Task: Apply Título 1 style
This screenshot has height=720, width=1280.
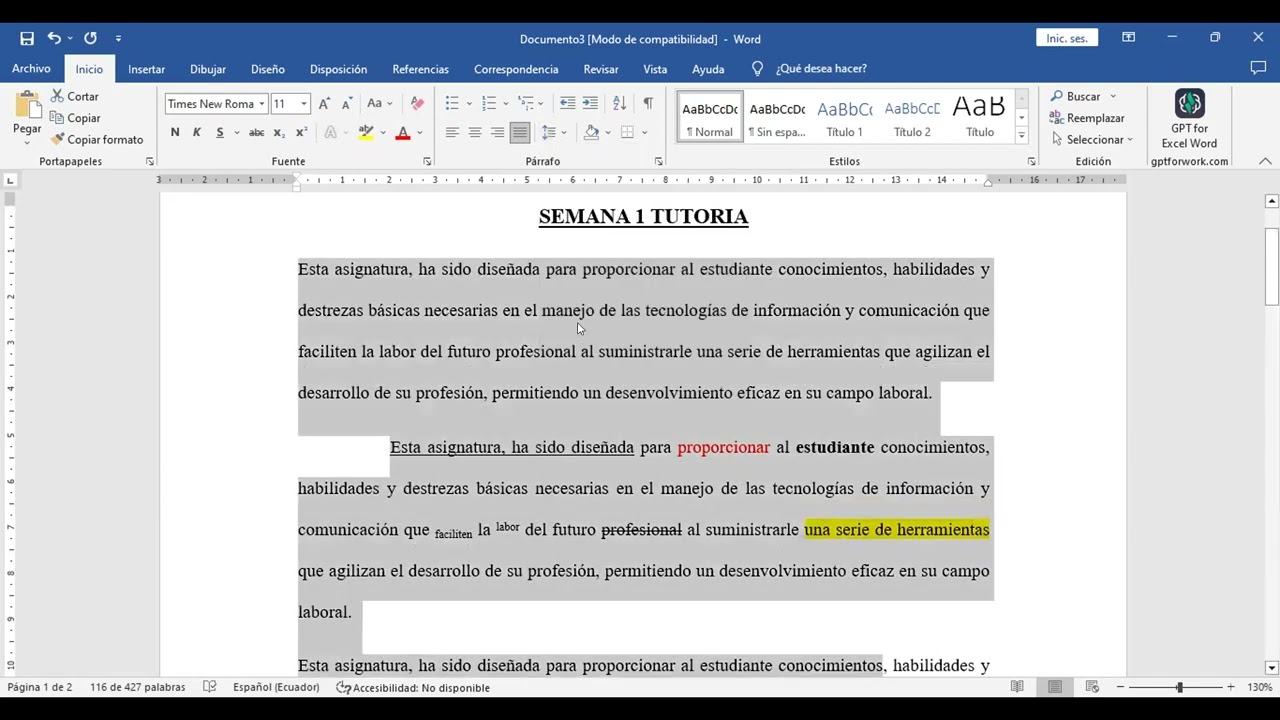Action: point(845,116)
